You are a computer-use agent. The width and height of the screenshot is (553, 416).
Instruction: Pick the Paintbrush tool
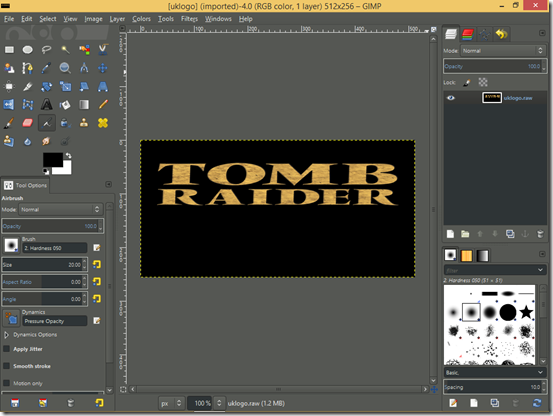9,123
